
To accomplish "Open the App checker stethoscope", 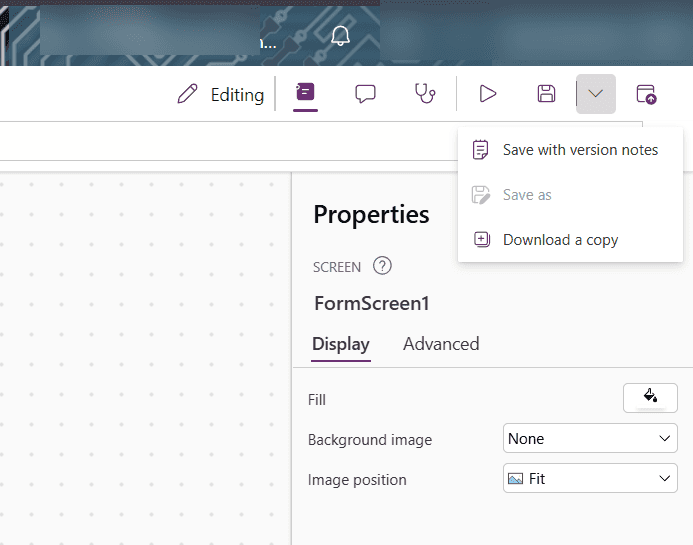I will [x=425, y=94].
